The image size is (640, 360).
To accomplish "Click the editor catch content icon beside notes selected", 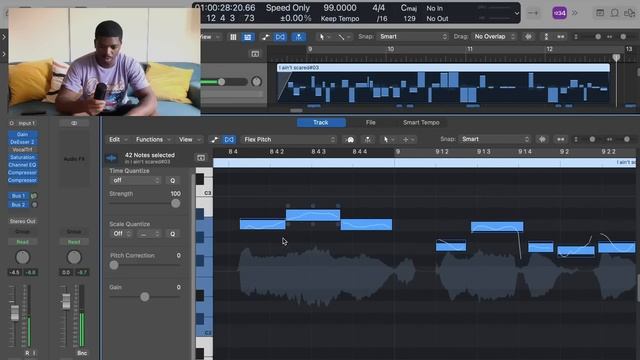I will (x=201, y=158).
